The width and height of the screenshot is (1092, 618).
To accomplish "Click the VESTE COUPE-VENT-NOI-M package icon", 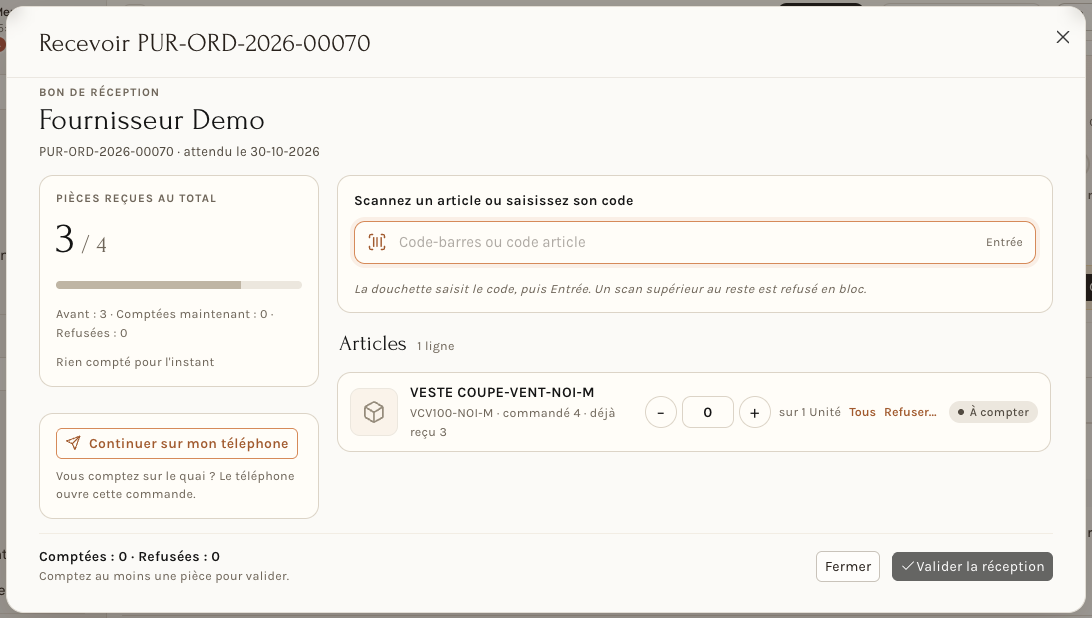I will point(374,412).
